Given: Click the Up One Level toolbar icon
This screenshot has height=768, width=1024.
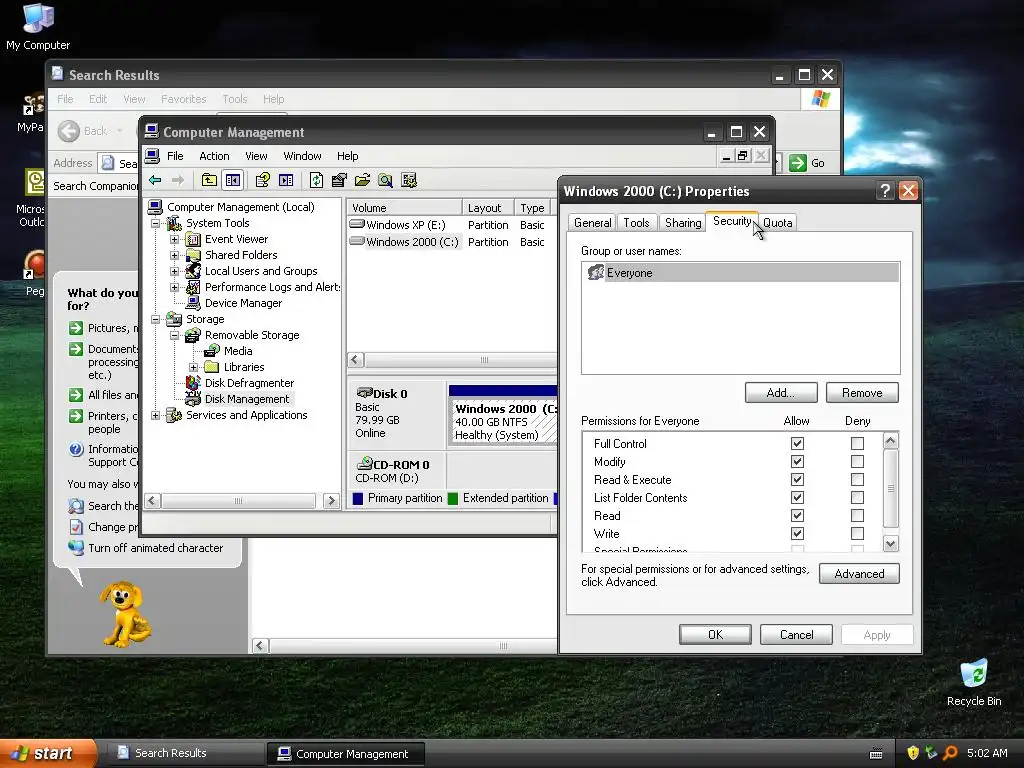Looking at the screenshot, I should pyautogui.click(x=209, y=180).
